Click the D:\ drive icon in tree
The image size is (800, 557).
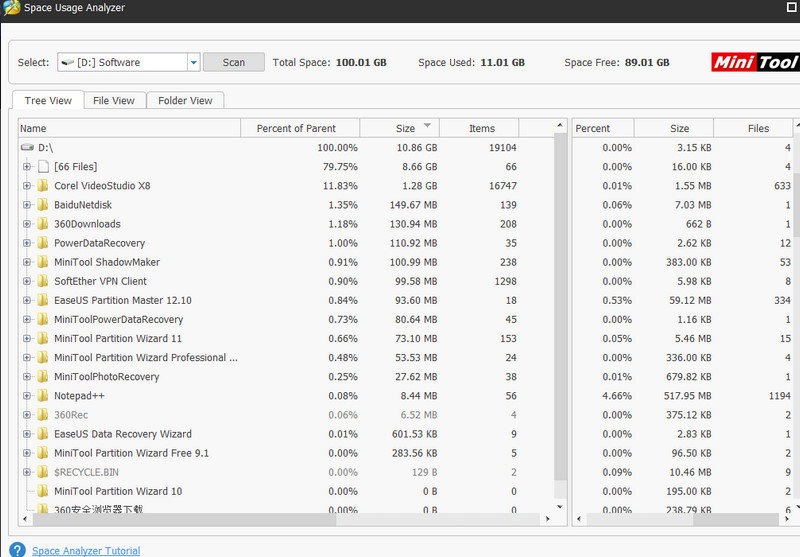point(27,147)
